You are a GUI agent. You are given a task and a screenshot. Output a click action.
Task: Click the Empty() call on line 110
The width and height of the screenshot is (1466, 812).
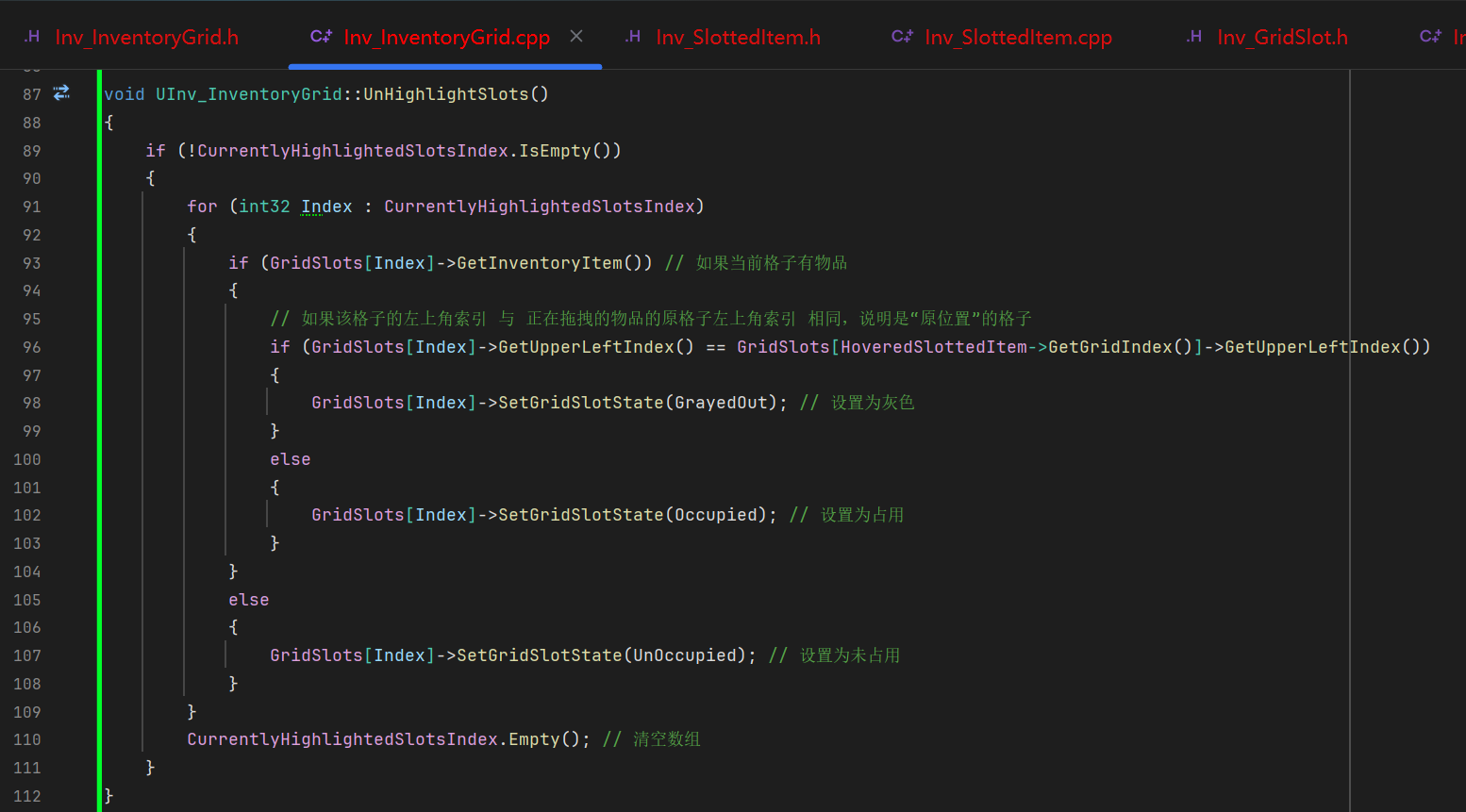coord(534,739)
